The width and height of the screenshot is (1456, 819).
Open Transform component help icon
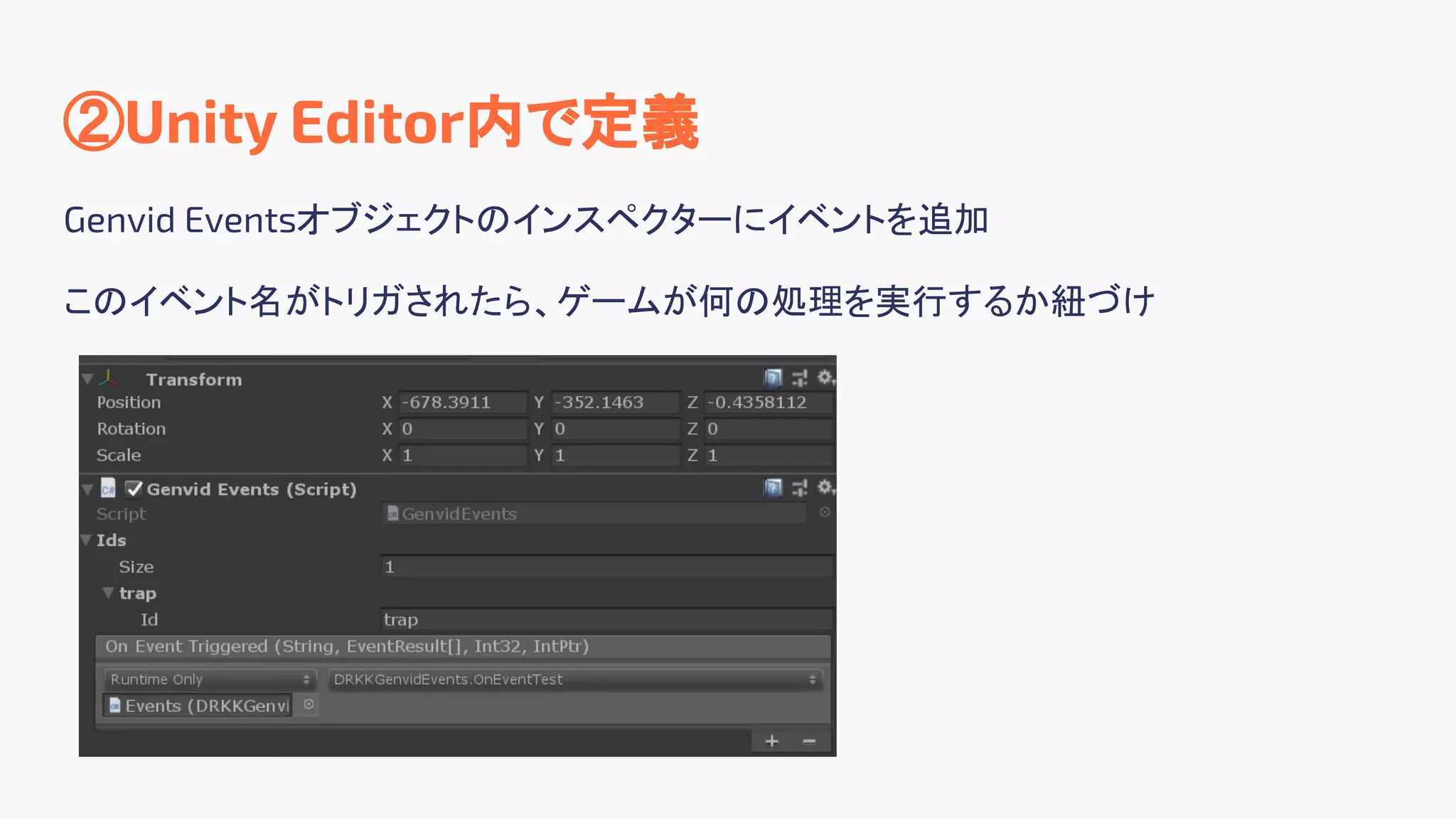coord(773,378)
